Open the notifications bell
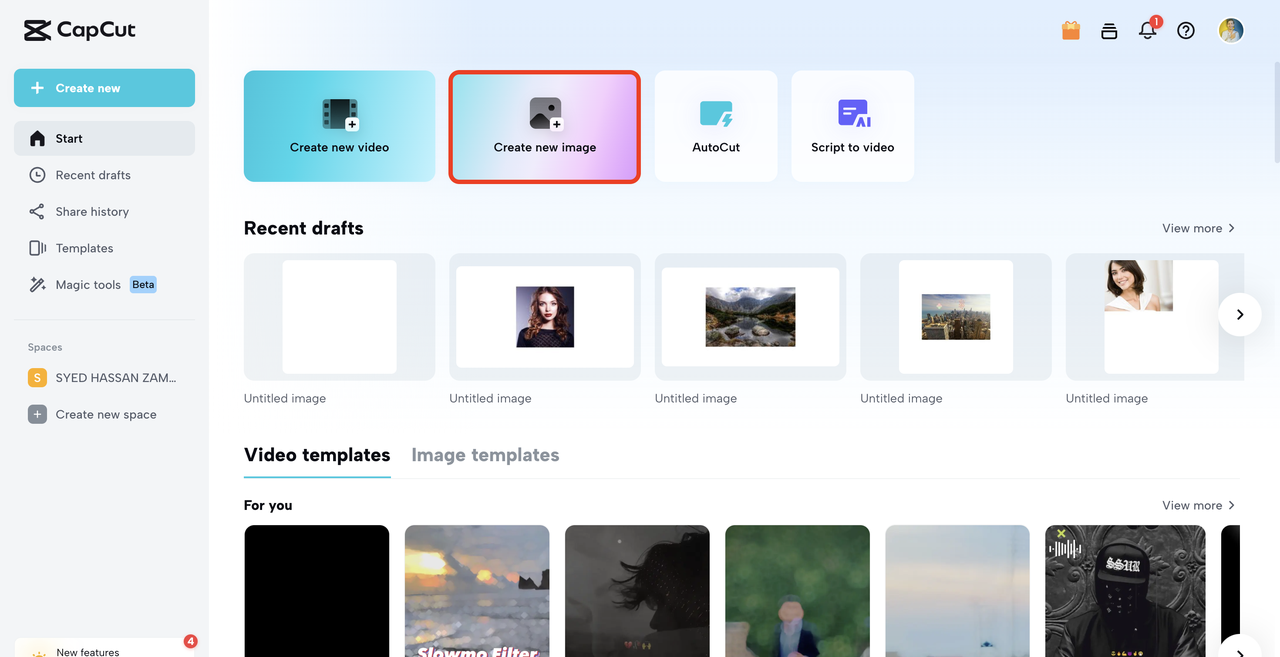 pyautogui.click(x=1148, y=30)
